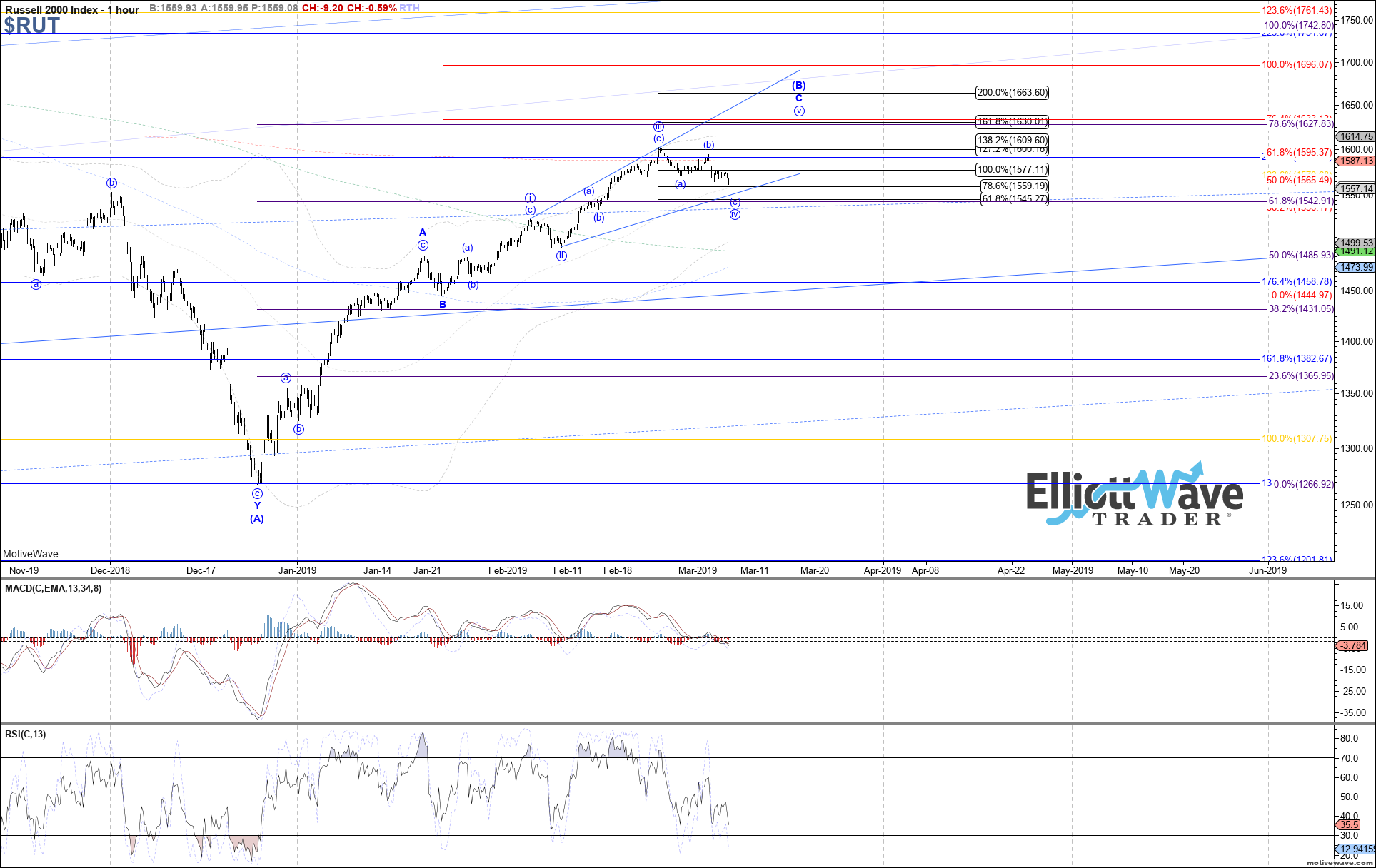Viewport: 1376px width, 868px height.
Task: Click the May-2019 date on time axis
Action: click(x=1073, y=570)
